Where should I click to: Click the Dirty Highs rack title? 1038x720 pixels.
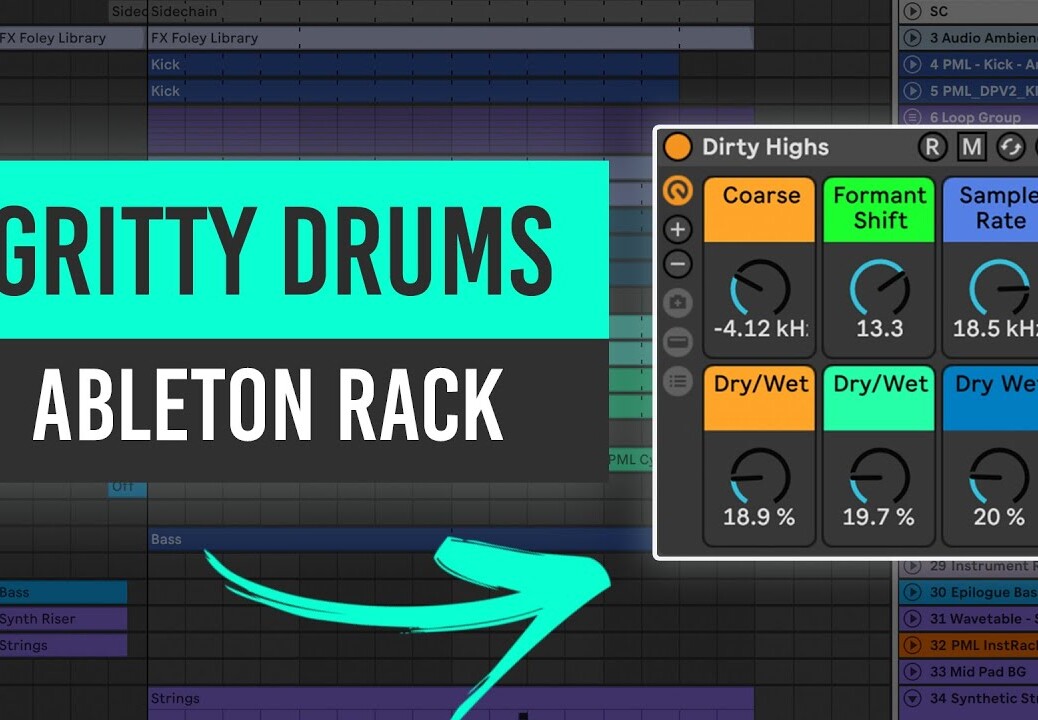click(765, 147)
